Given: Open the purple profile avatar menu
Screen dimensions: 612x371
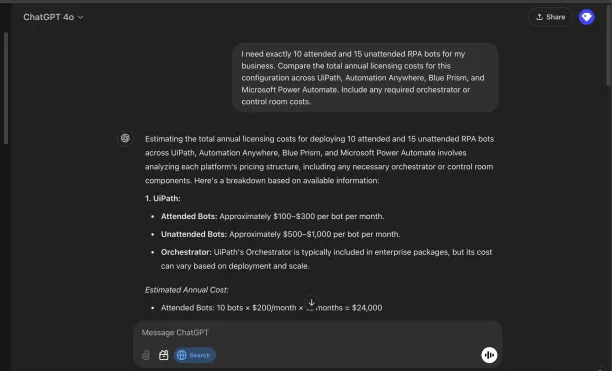Looking at the screenshot, I should pos(586,17).
